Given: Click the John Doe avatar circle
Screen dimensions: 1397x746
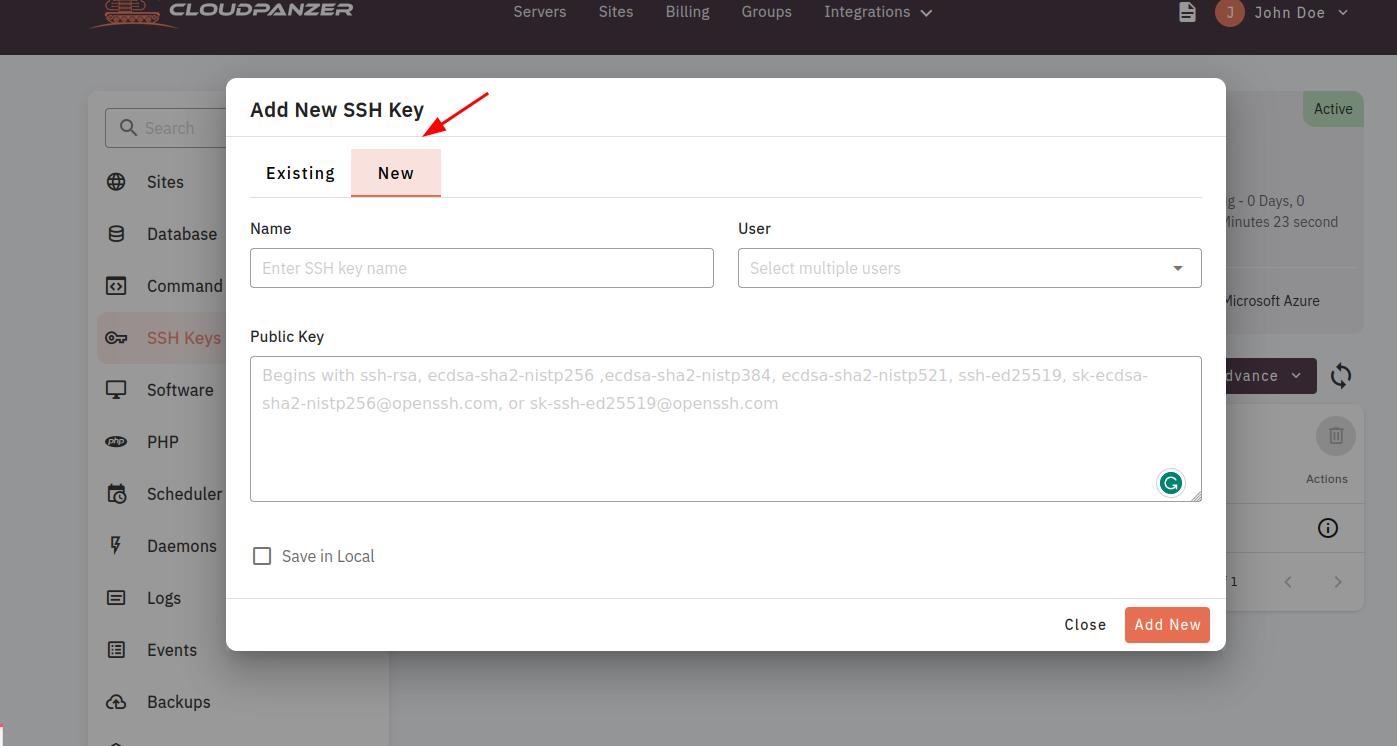Looking at the screenshot, I should point(1230,12).
